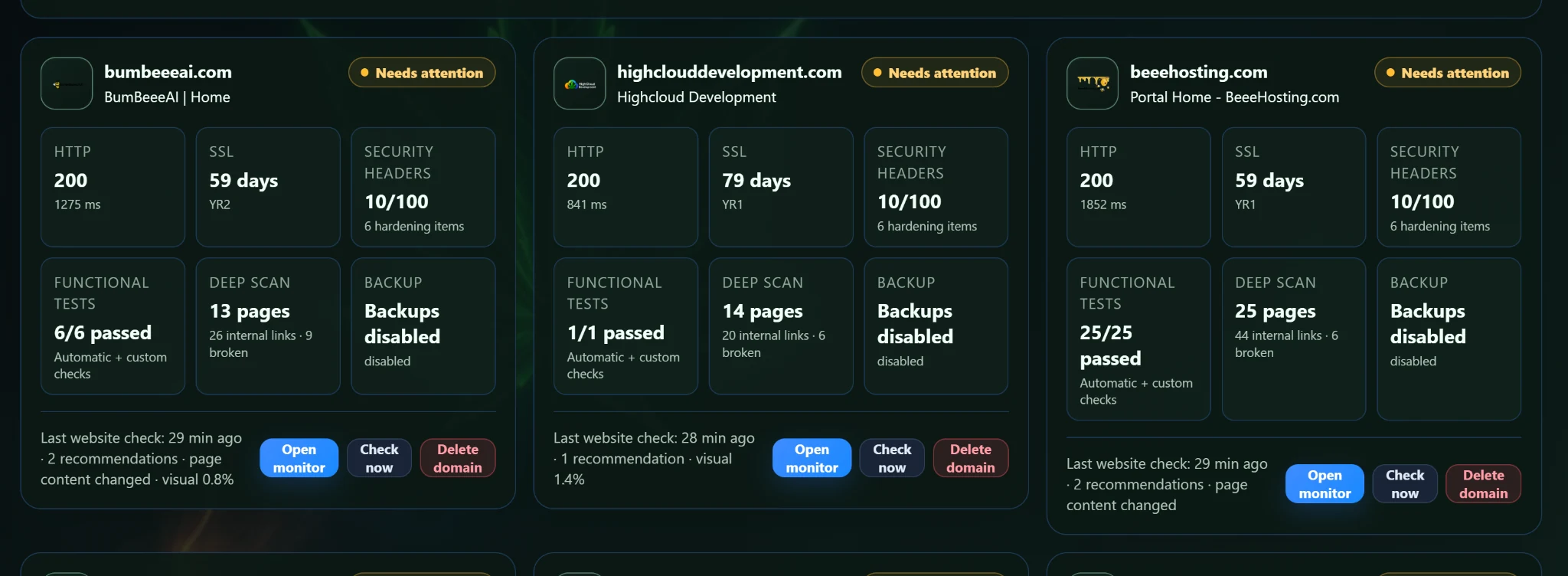
Task: Click highclouddevelopment.com 'Last website check' status text
Action: (654, 458)
